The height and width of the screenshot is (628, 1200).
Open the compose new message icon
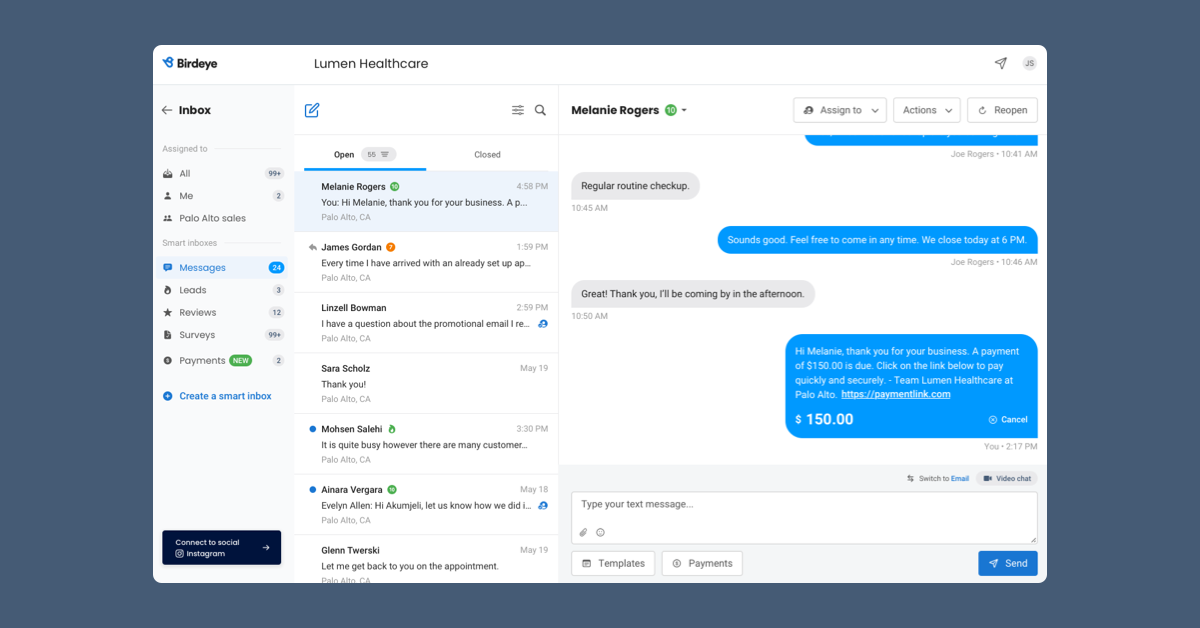coord(311,110)
